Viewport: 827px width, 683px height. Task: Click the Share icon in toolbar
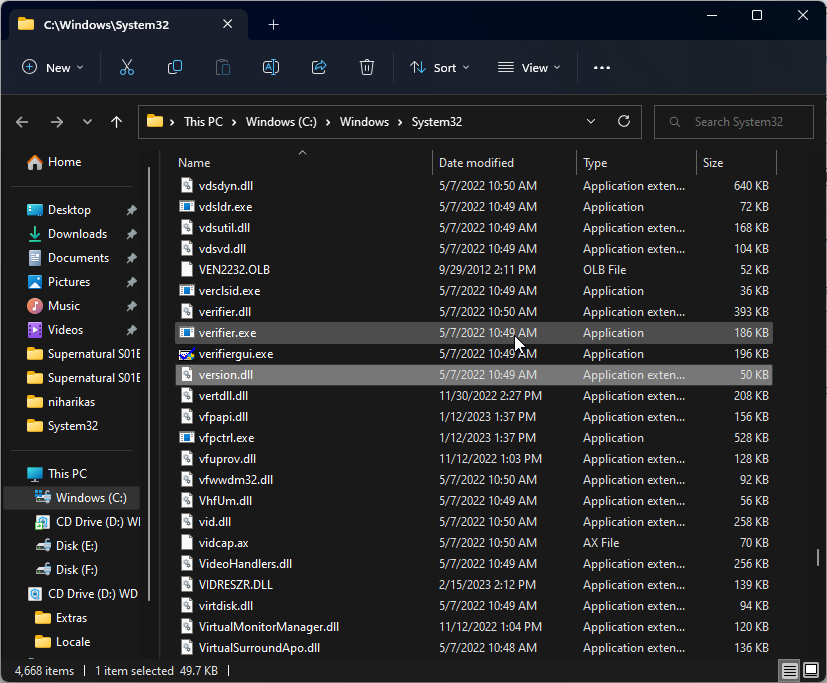click(x=319, y=67)
